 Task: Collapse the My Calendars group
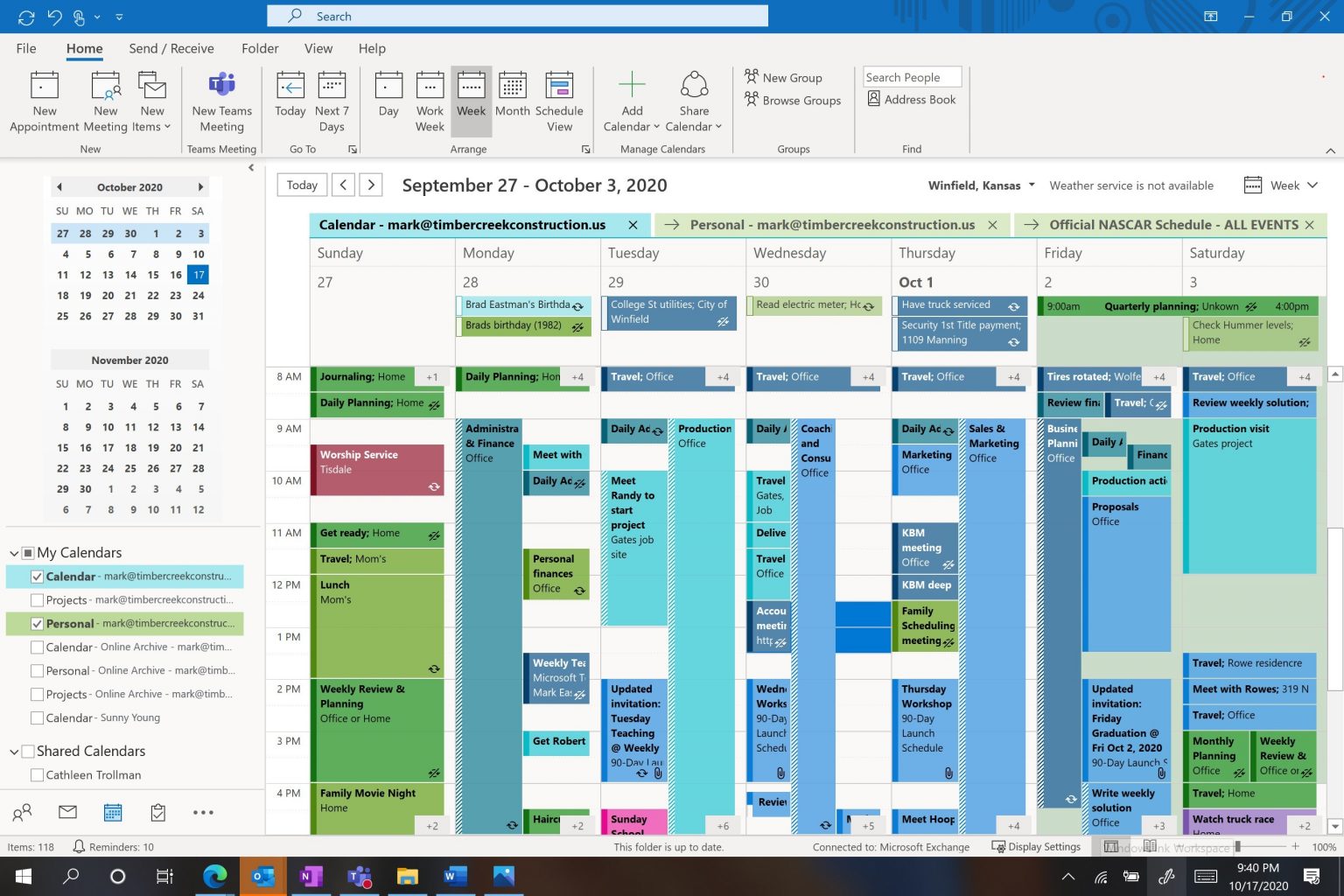point(14,553)
